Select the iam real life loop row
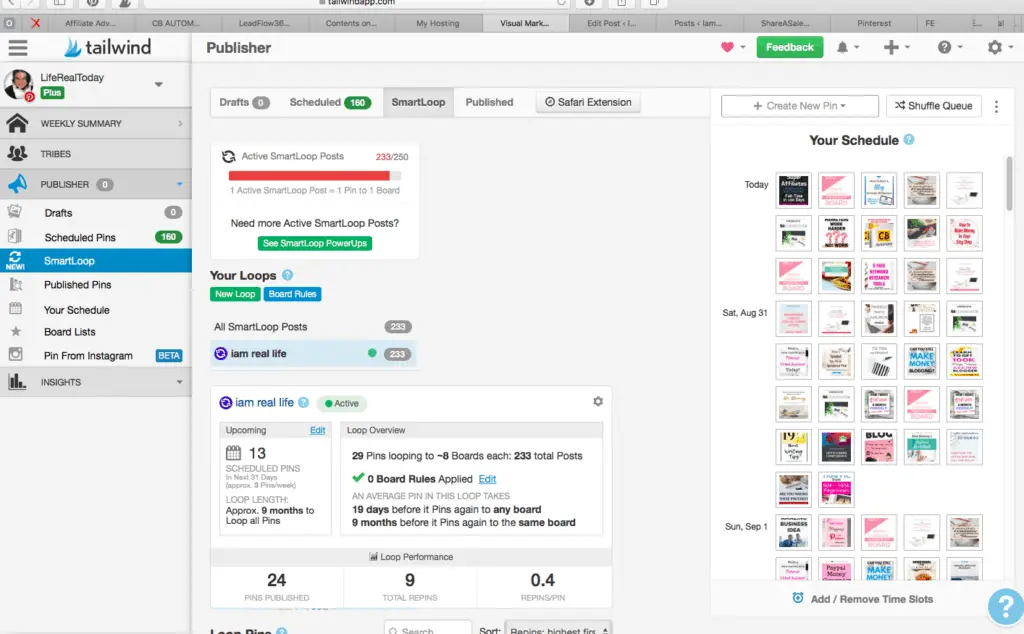 pos(313,353)
